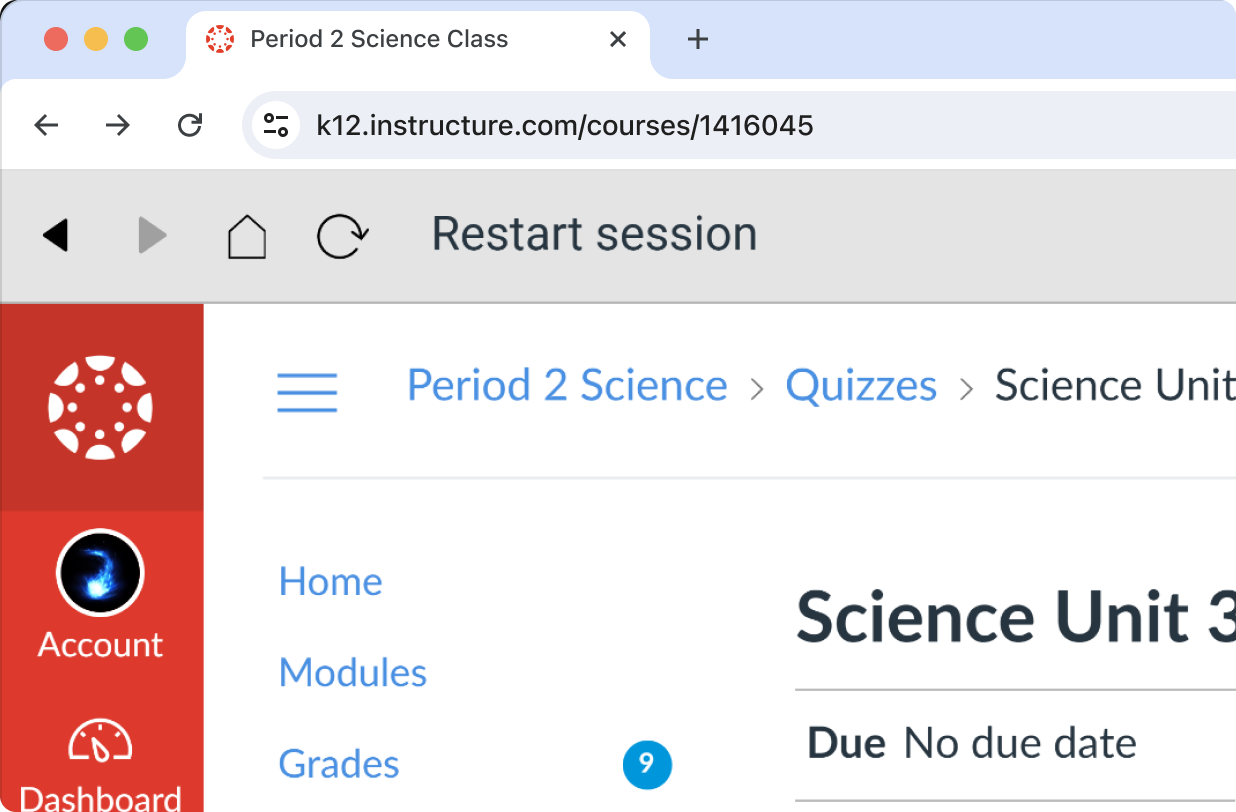Click the session reload circular arrow
The width and height of the screenshot is (1236, 812).
[x=342, y=237]
